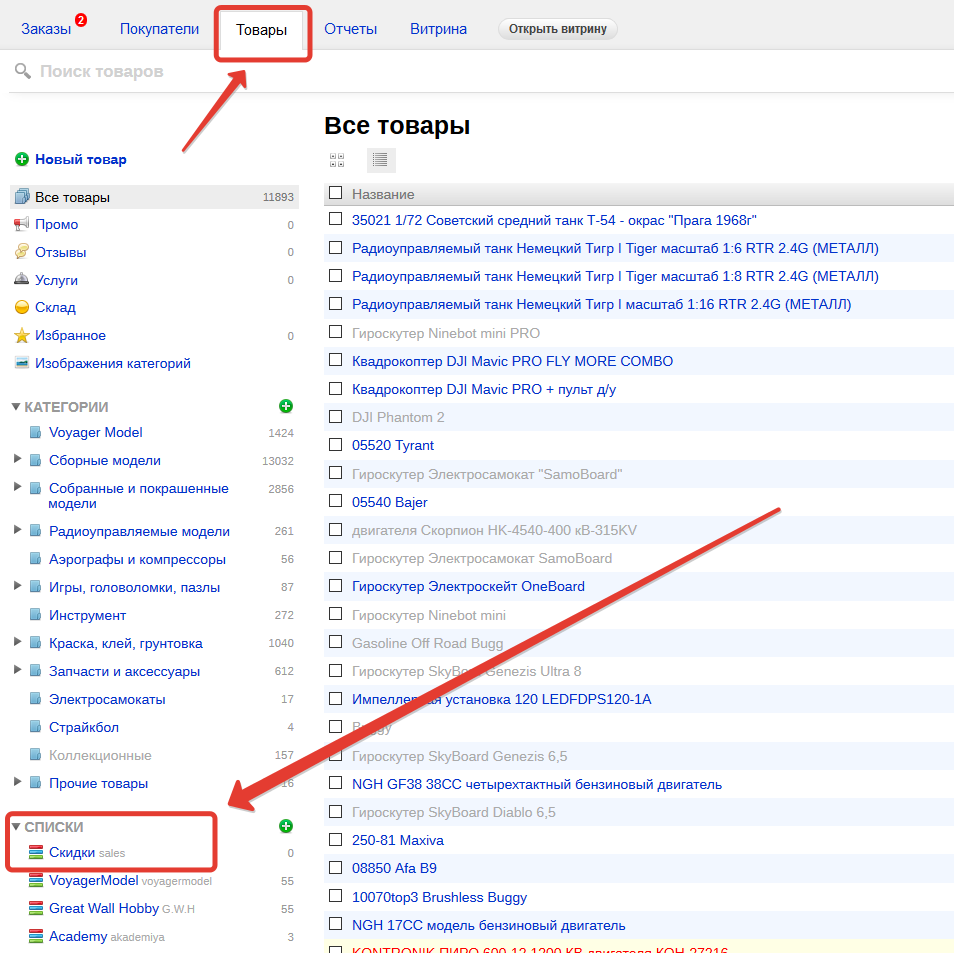
Task: Click the green plus icon beside Новый товар
Action: (22, 159)
